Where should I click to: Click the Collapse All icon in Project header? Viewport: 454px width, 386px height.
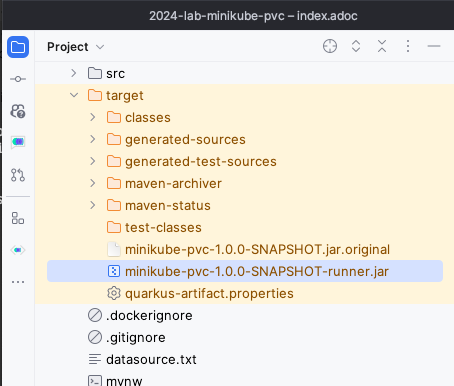(382, 46)
